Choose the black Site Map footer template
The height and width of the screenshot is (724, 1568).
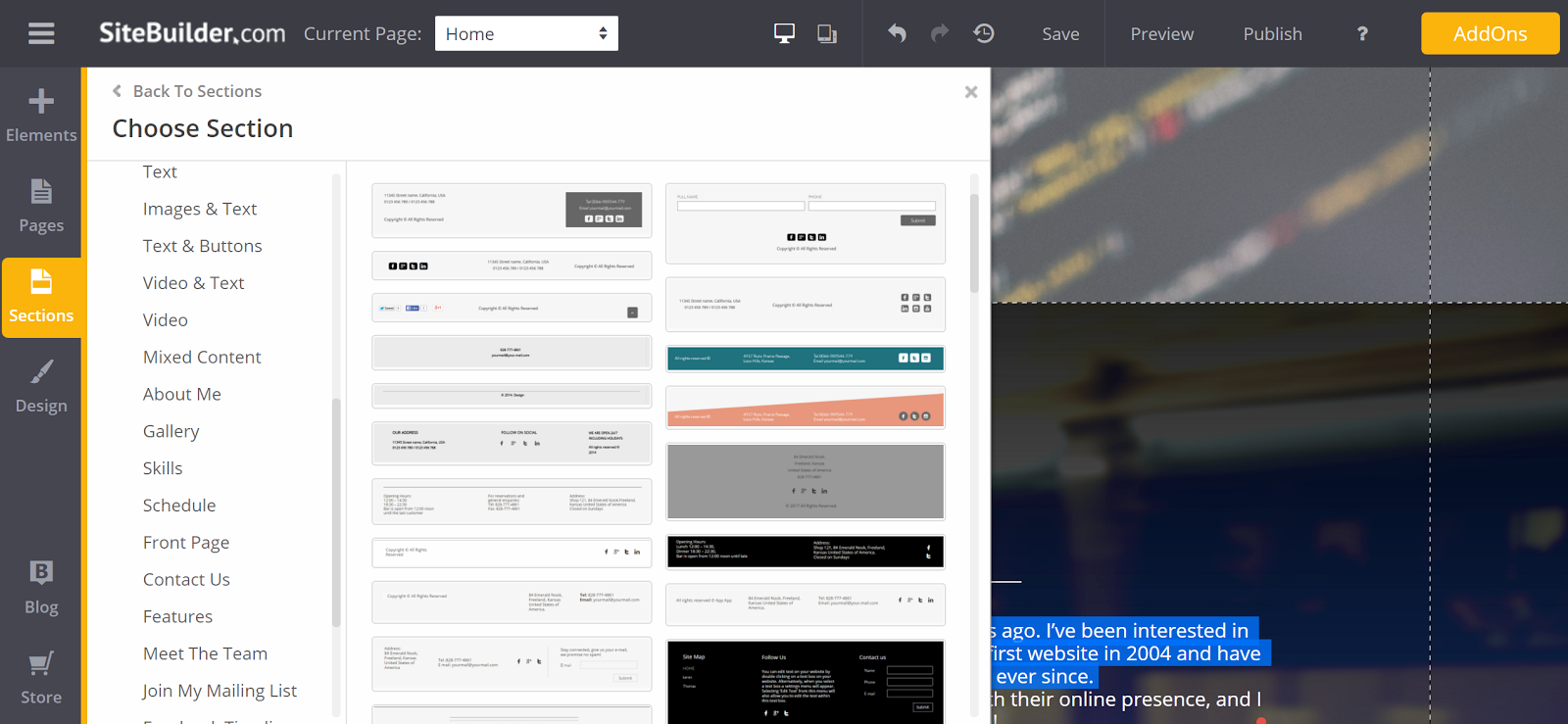click(x=806, y=683)
